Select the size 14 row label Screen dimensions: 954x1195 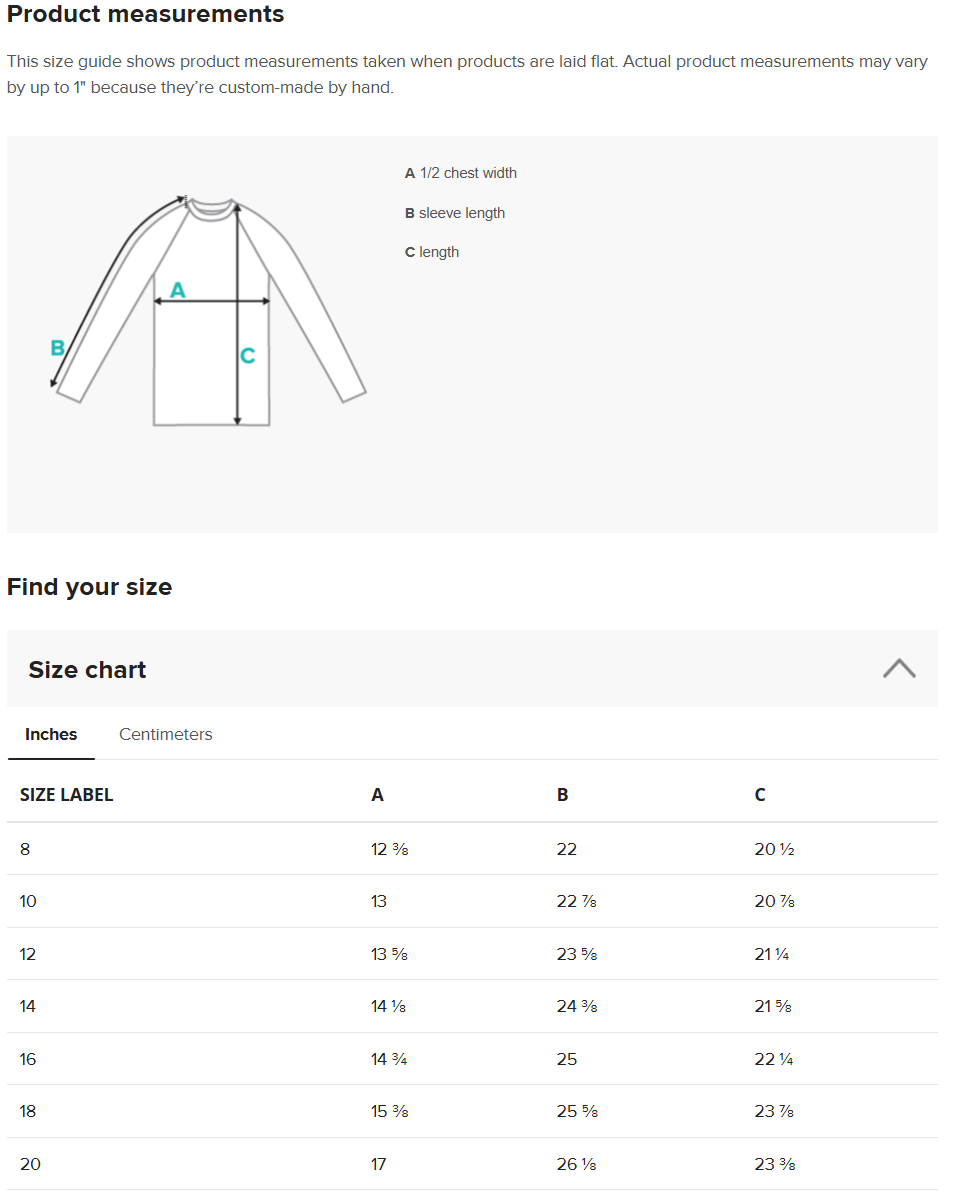28,1006
